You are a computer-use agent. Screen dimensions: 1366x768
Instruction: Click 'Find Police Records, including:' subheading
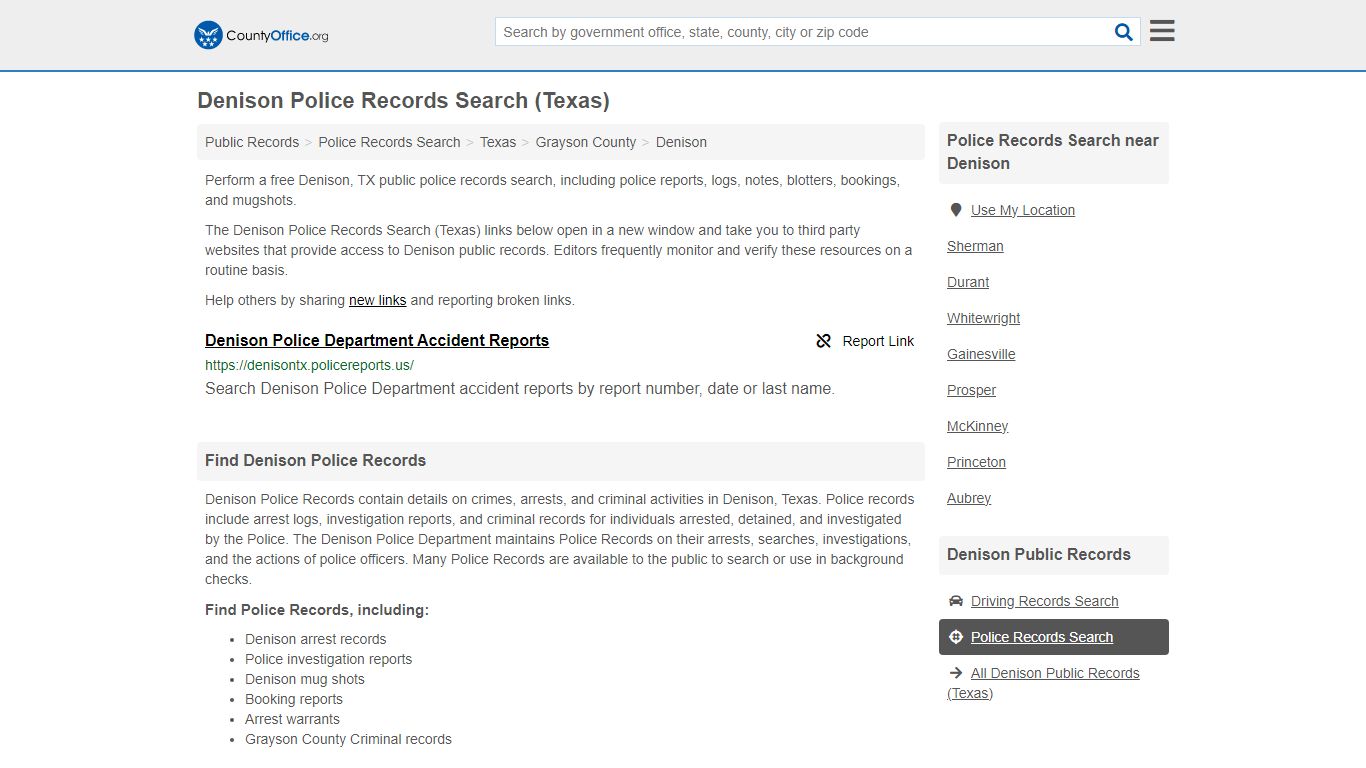pos(317,610)
